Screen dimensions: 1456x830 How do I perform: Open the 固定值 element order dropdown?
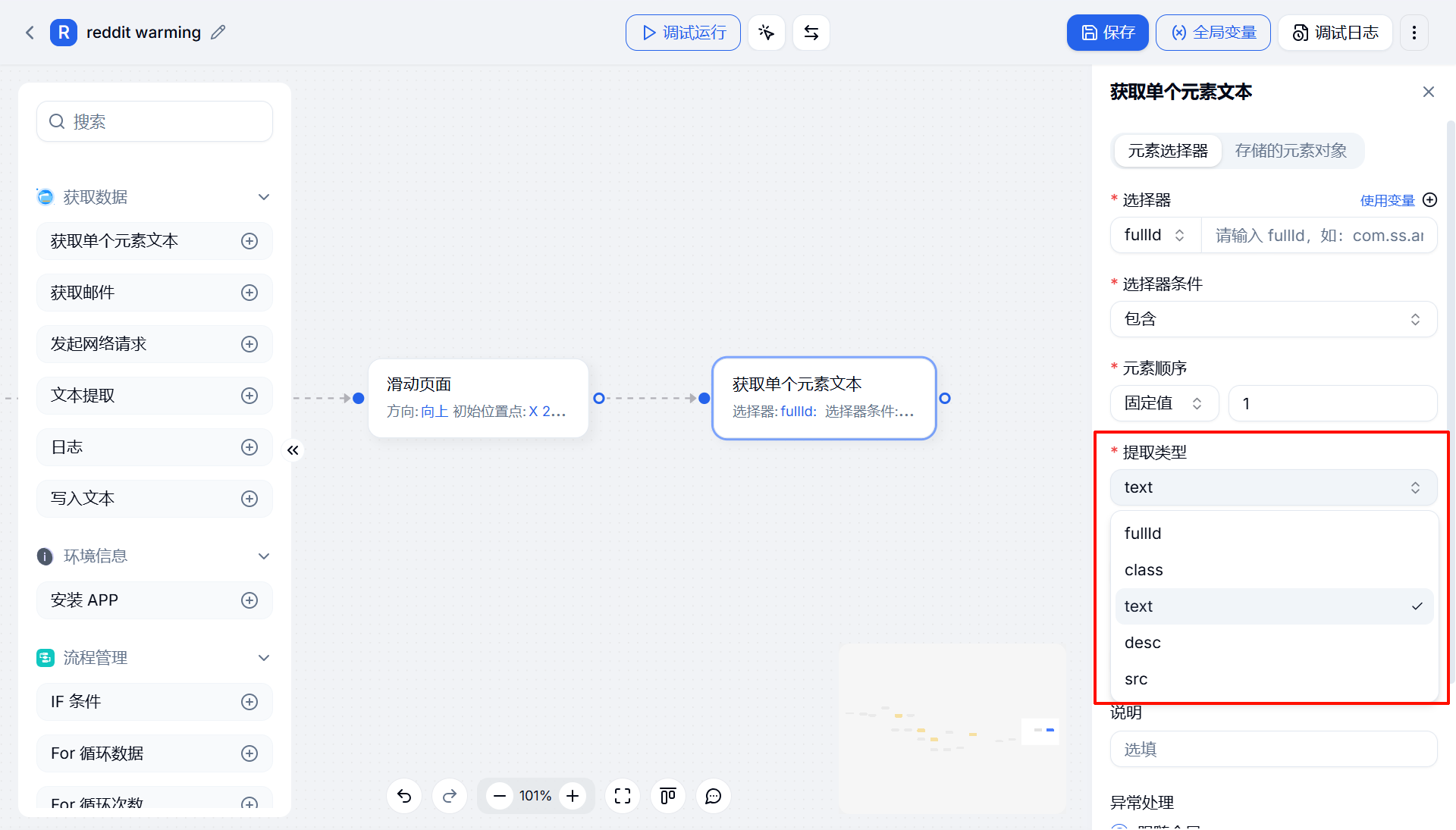tap(1165, 403)
